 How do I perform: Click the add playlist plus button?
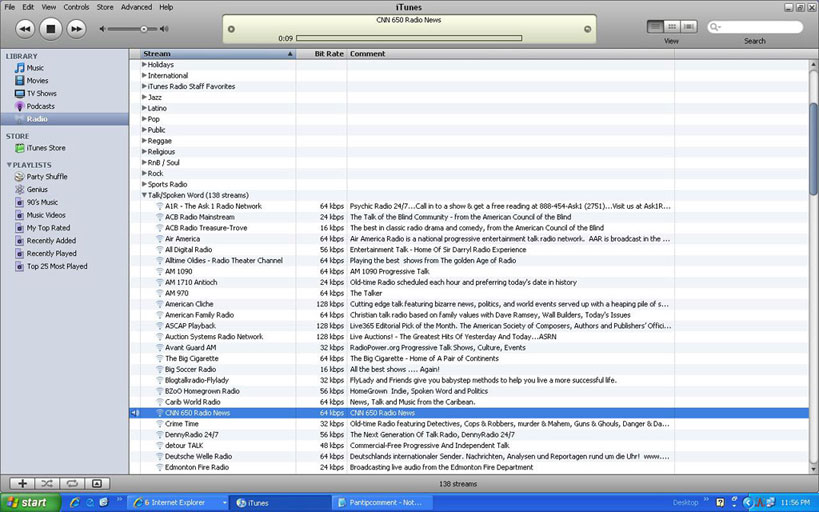click(x=22, y=484)
